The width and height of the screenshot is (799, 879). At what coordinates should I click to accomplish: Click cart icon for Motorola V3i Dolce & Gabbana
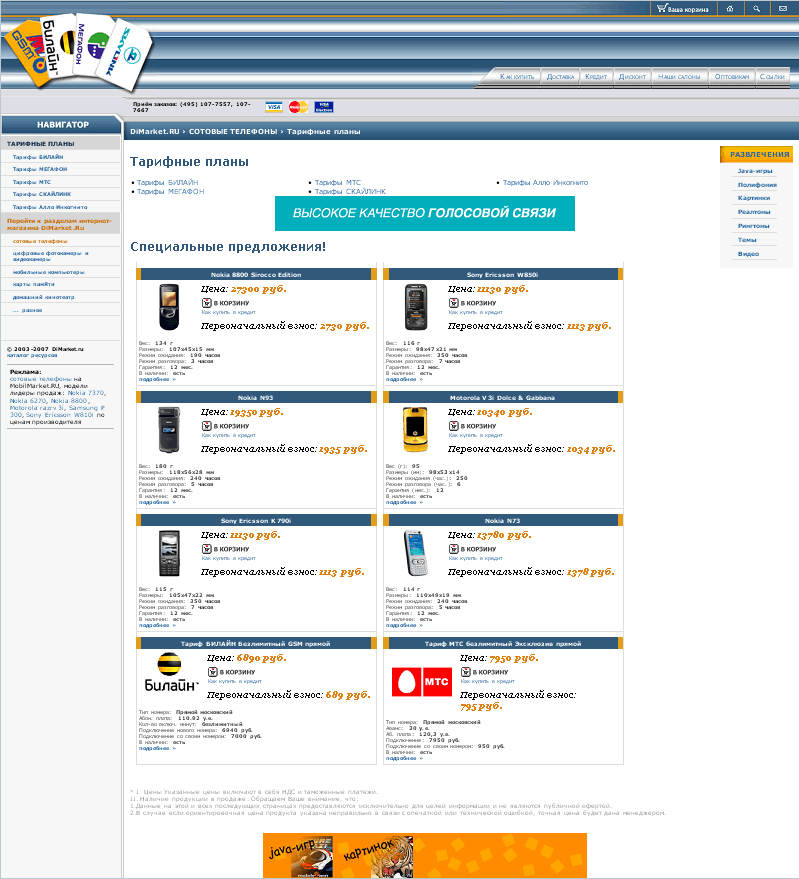coord(453,426)
